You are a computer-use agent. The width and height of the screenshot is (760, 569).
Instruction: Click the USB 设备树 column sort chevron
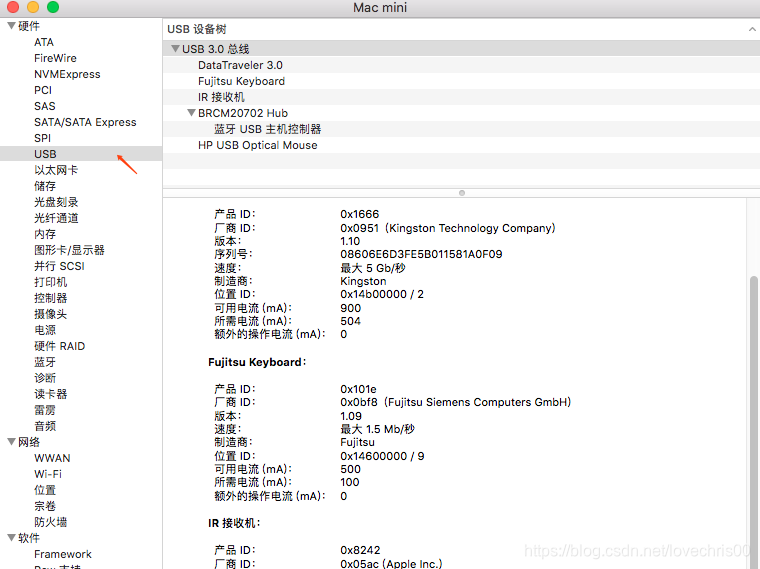coord(752,29)
